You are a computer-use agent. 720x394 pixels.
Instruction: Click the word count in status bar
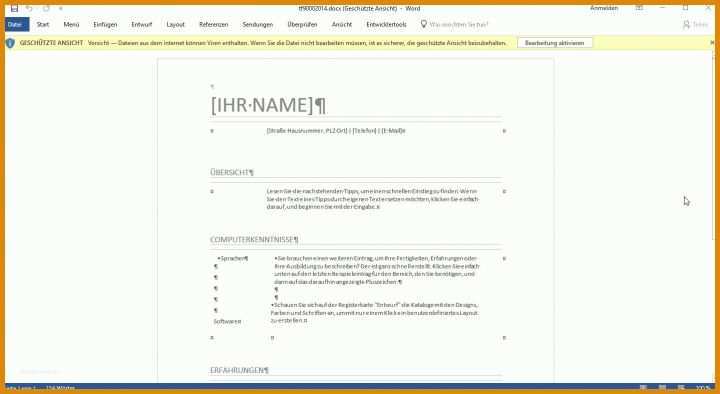(x=60, y=388)
